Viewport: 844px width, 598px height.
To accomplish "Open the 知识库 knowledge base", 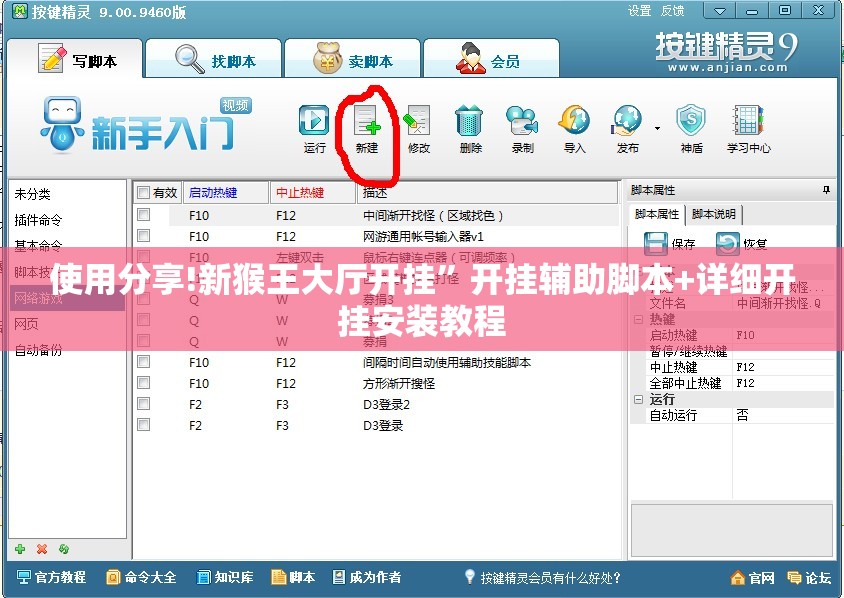I will pos(225,578).
